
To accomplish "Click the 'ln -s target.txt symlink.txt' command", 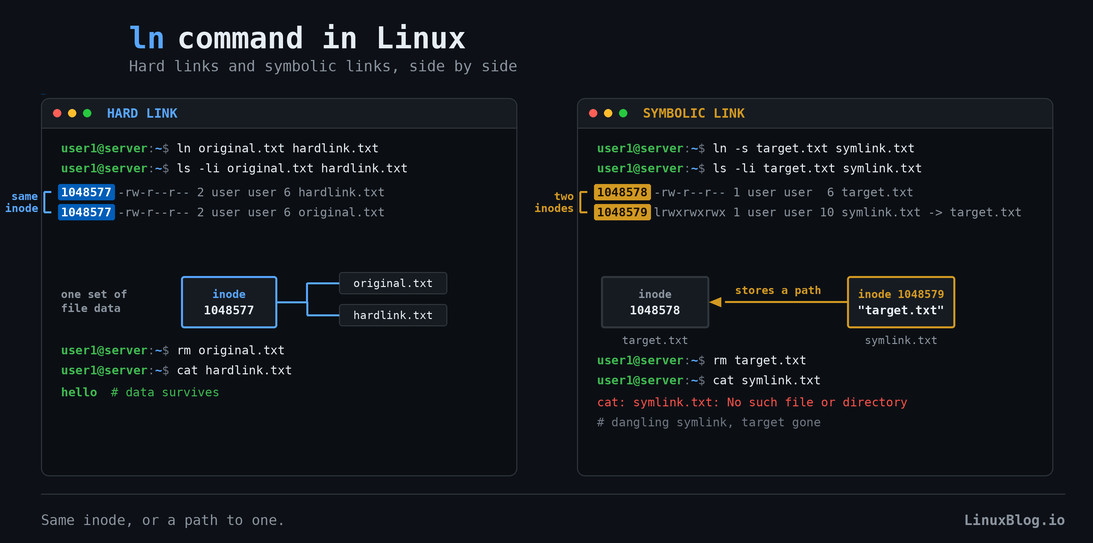I will point(813,148).
